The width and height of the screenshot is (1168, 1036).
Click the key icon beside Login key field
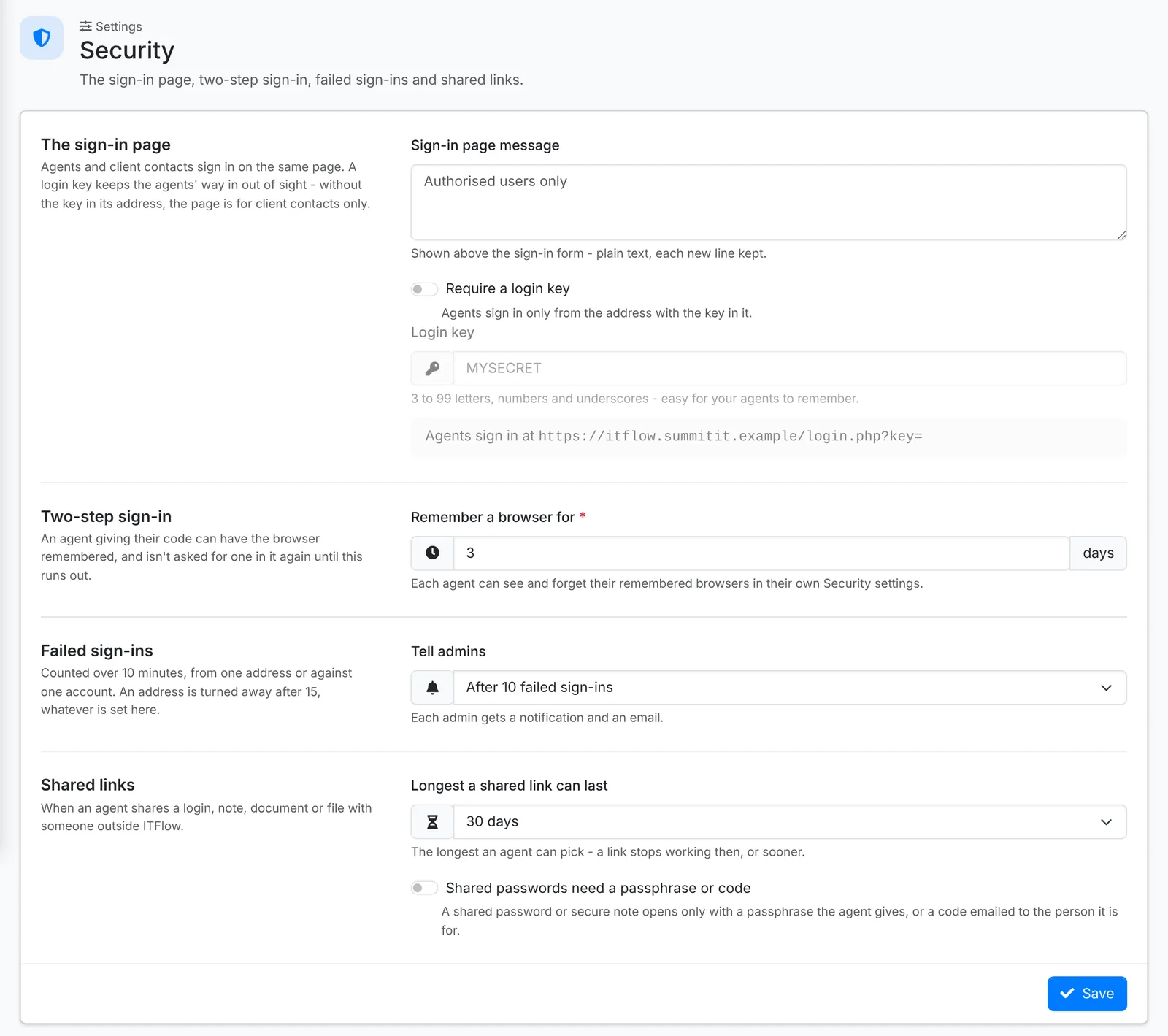(432, 369)
